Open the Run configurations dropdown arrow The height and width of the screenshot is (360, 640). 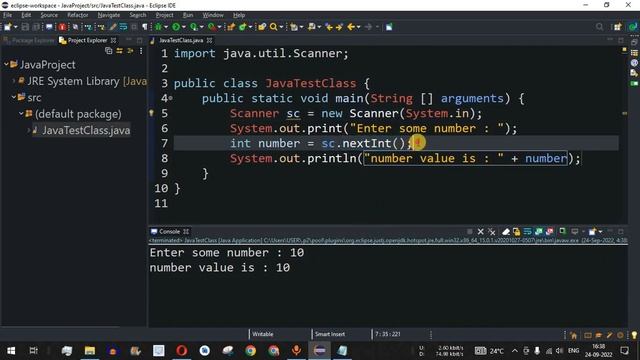click(x=184, y=27)
